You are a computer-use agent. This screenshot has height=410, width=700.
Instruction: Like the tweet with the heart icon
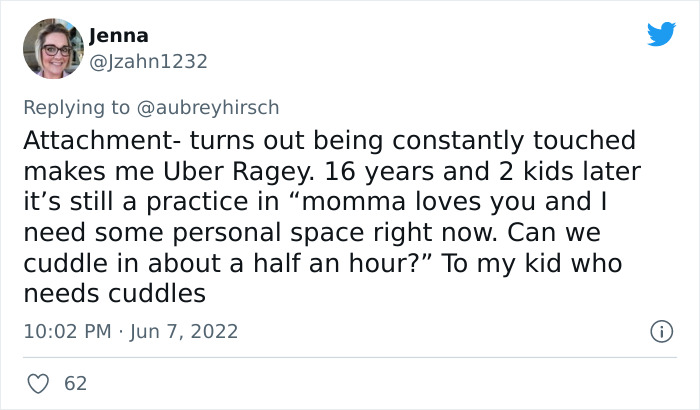pyautogui.click(x=39, y=382)
